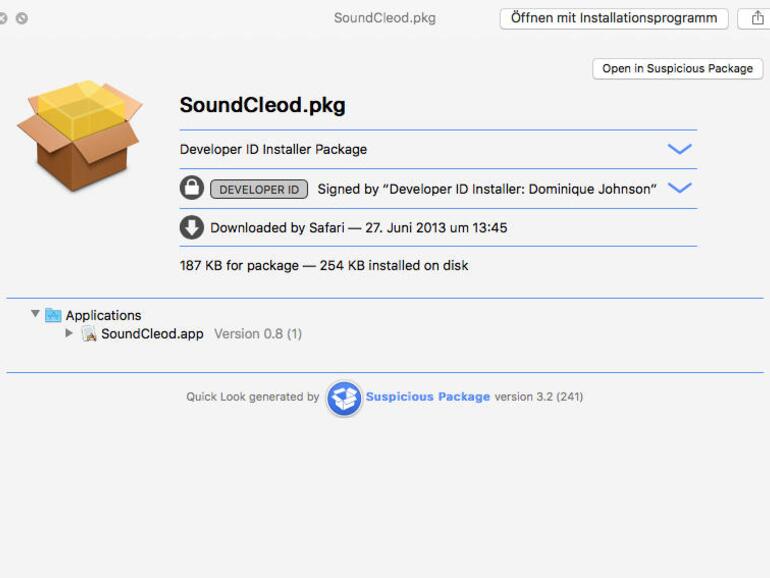The image size is (770, 578).
Task: Click the Suspicious Package logo icon
Action: click(343, 397)
